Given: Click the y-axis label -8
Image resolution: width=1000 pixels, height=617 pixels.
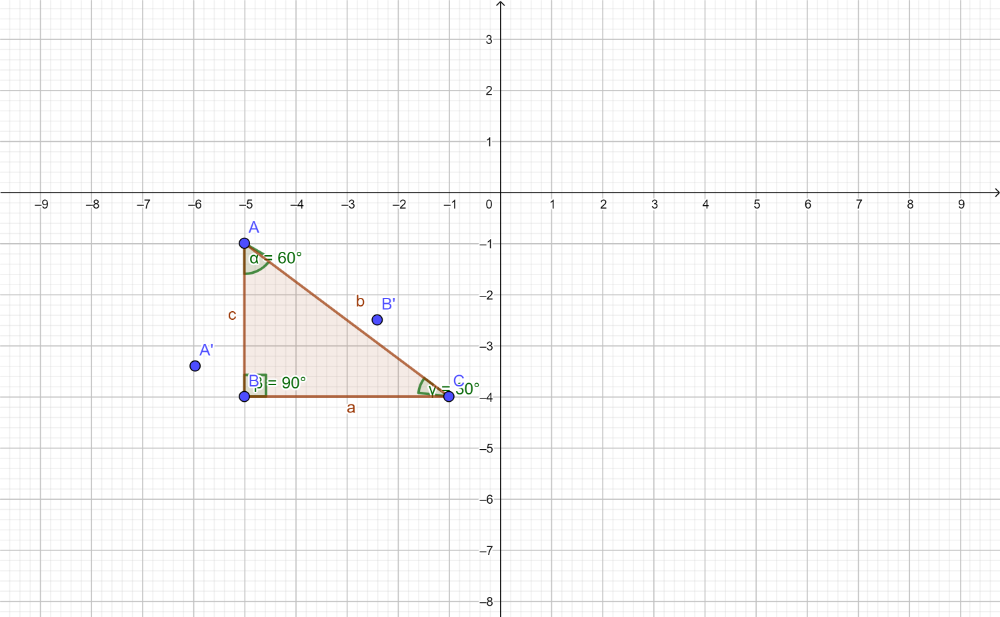Looking at the screenshot, I should coord(486,602).
